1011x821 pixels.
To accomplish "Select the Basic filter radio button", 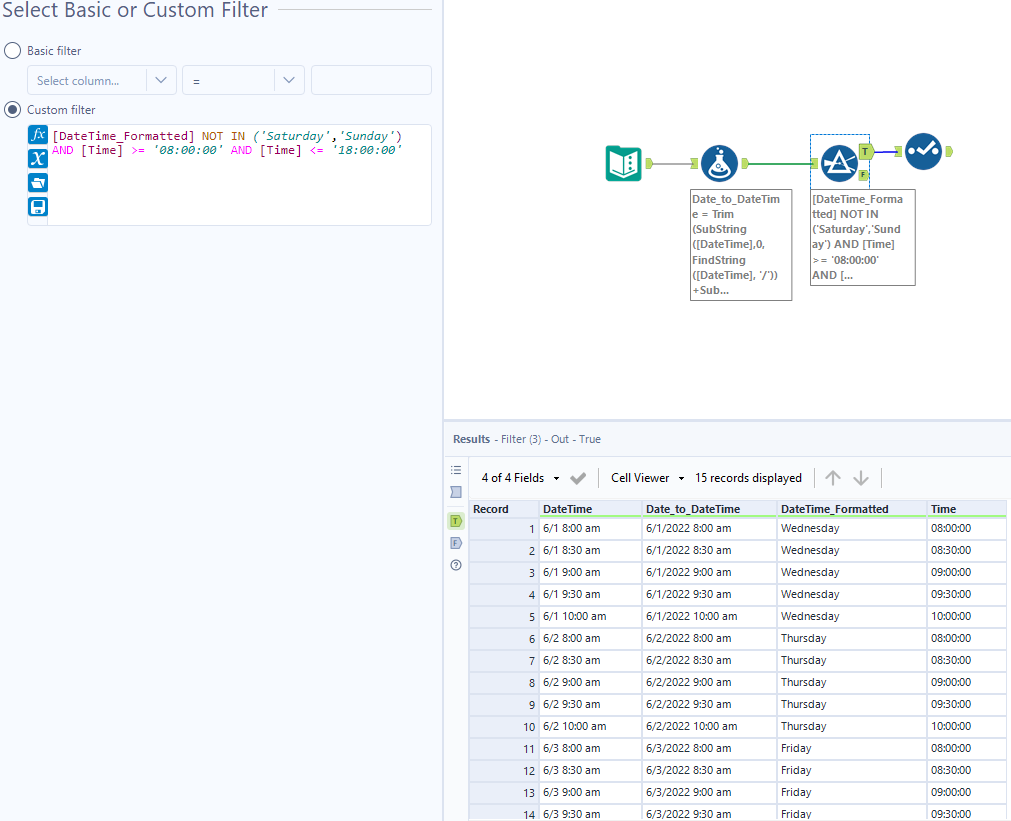I will (13, 51).
